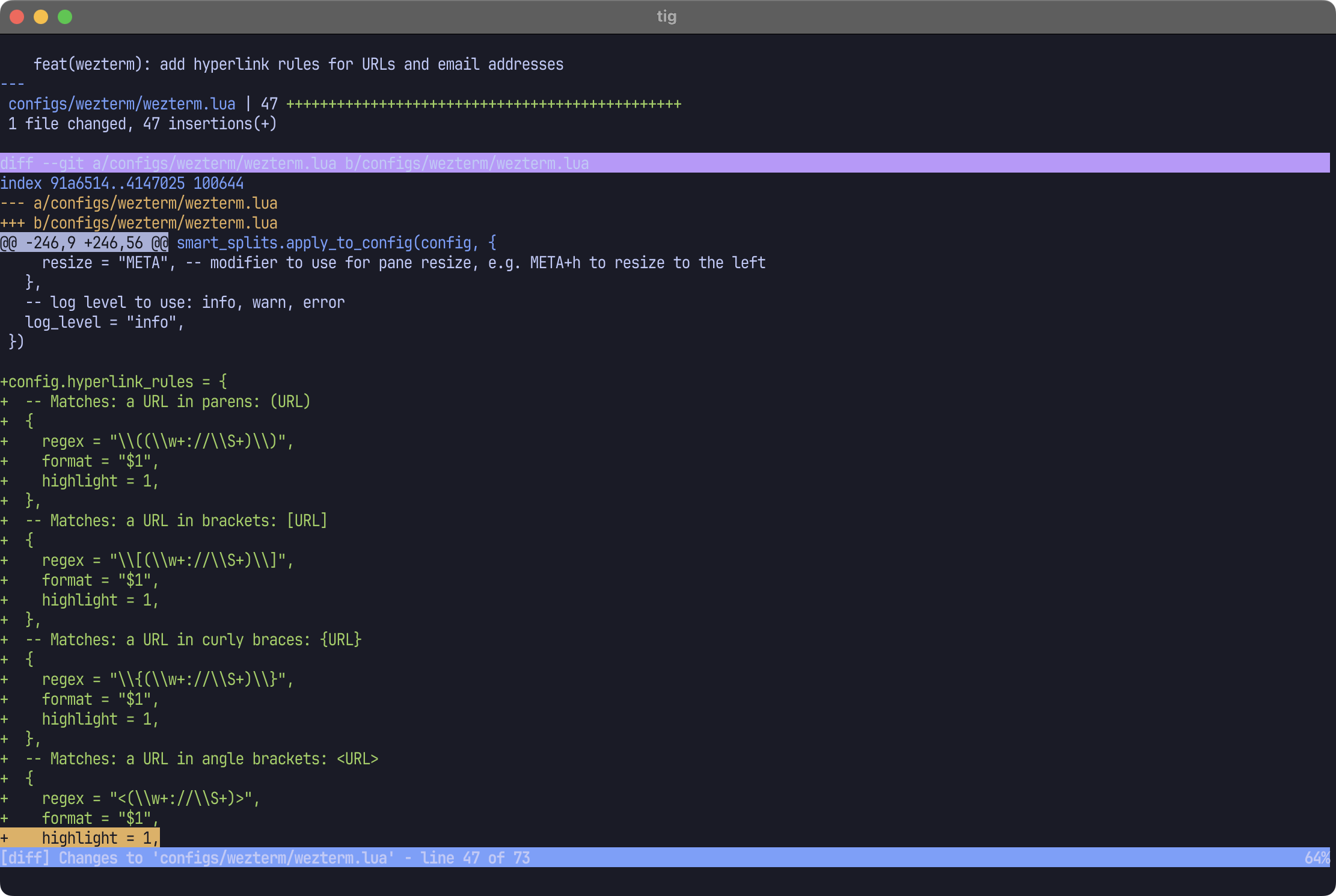This screenshot has width=1336, height=896.
Task: Click the '--- a/configs/wezterm/wezterm.lua' line
Action: tap(139, 203)
